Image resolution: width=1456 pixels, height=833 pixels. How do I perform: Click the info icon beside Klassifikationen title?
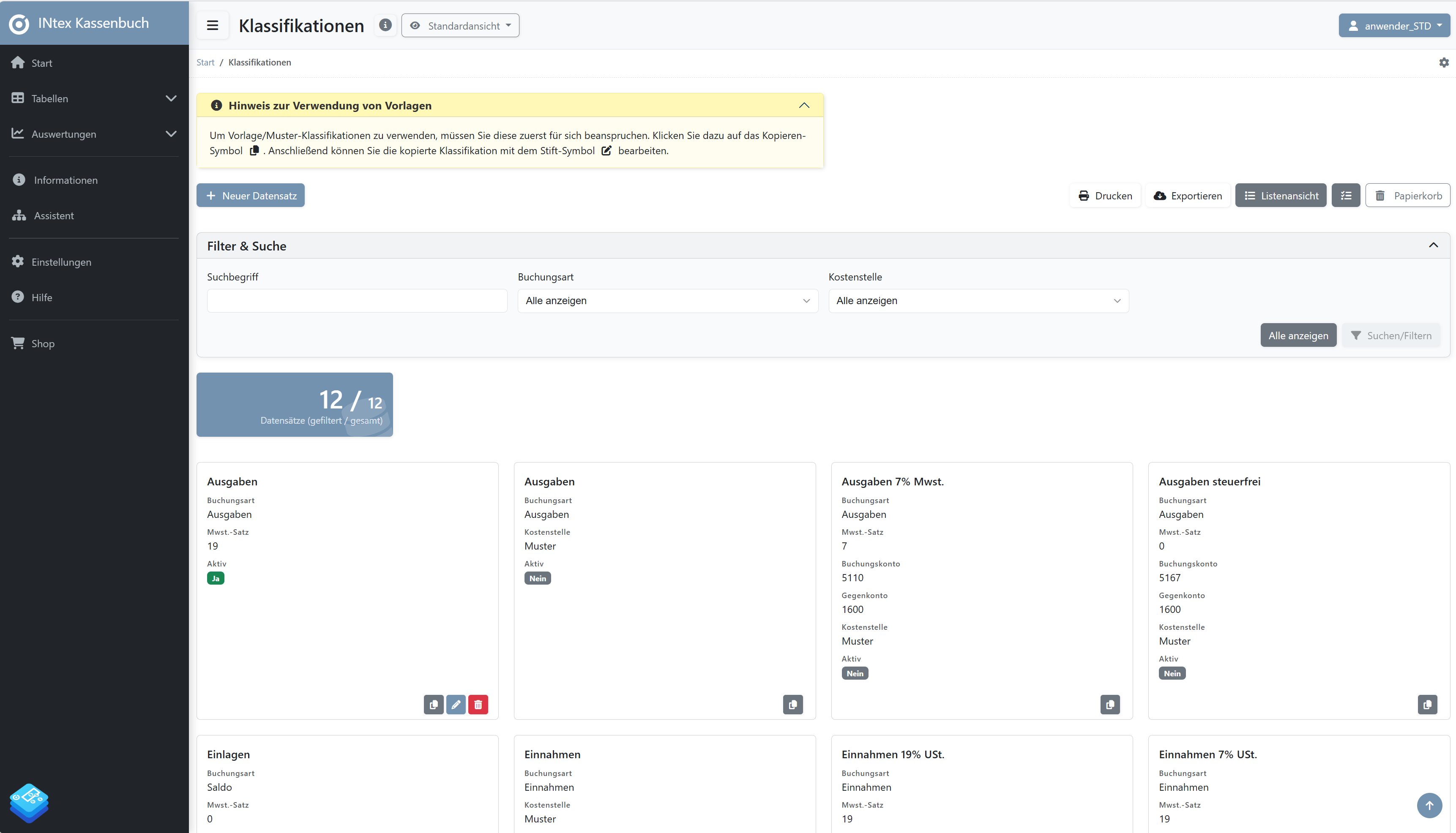(385, 25)
